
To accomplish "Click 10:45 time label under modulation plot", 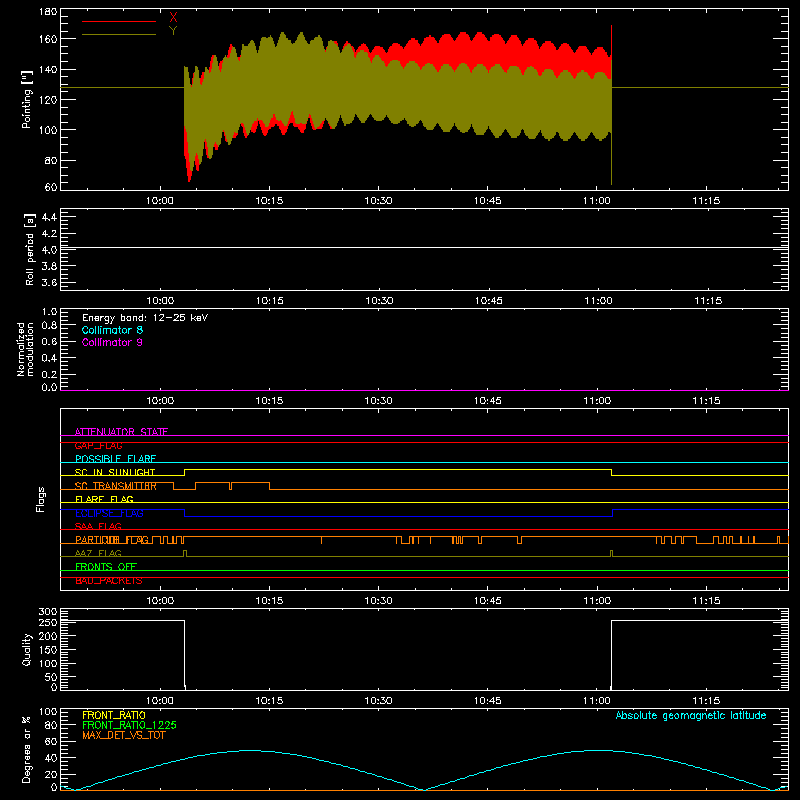I will tap(488, 401).
